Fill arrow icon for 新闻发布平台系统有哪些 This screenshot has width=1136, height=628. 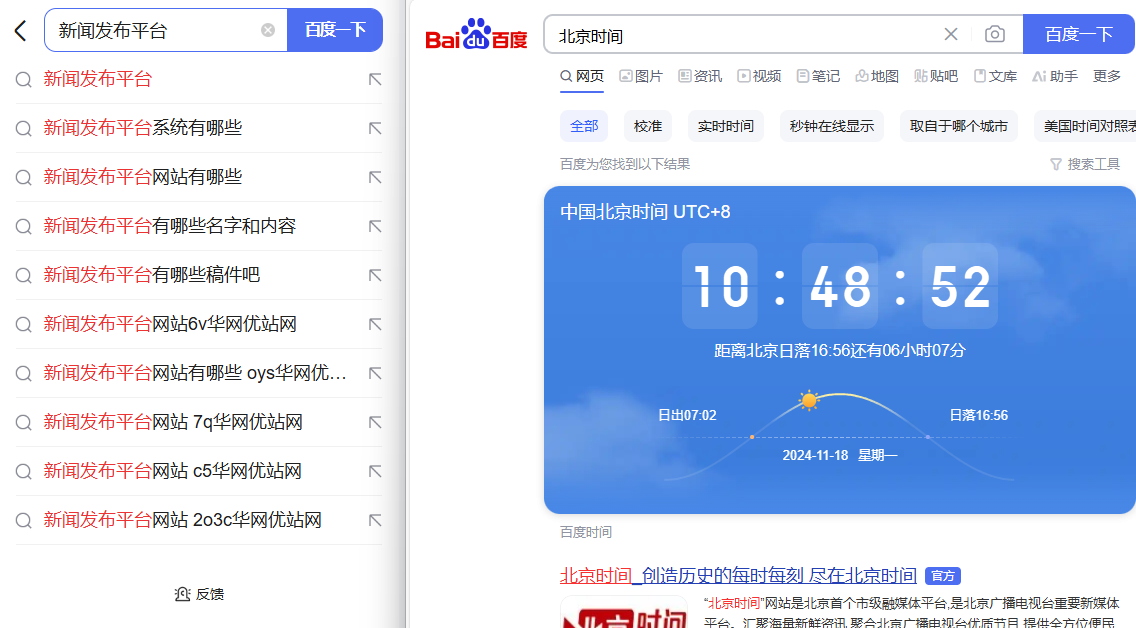pyautogui.click(x=375, y=128)
